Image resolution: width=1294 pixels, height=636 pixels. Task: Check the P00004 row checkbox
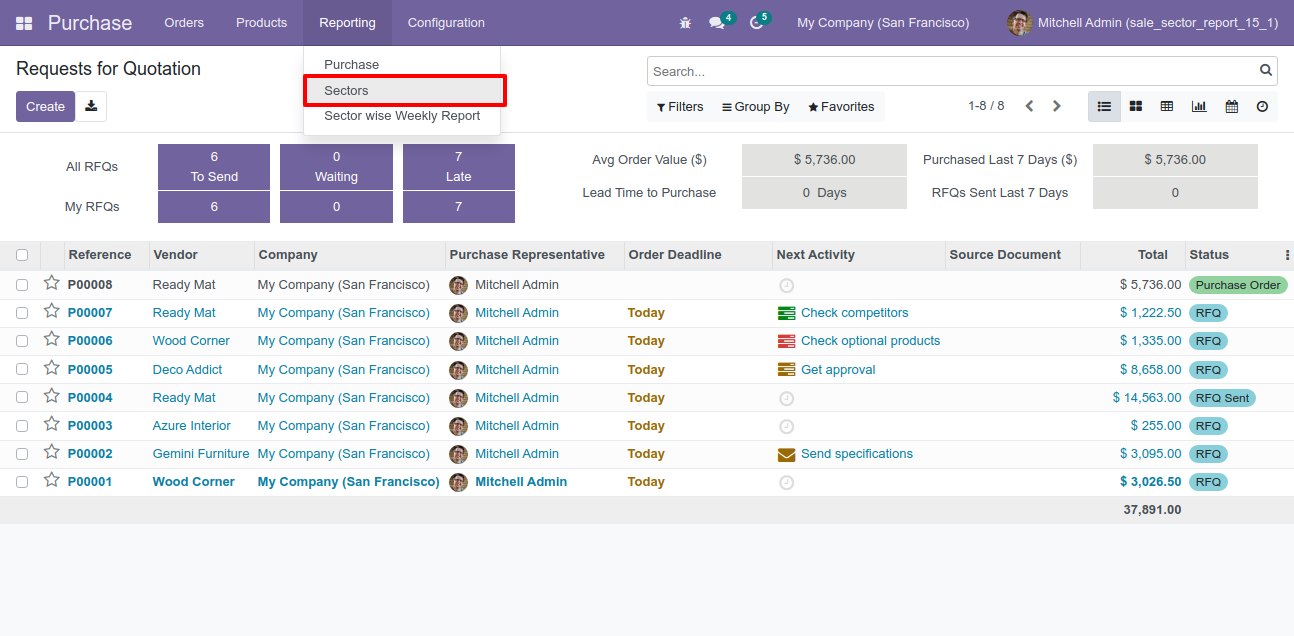[x=22, y=398]
